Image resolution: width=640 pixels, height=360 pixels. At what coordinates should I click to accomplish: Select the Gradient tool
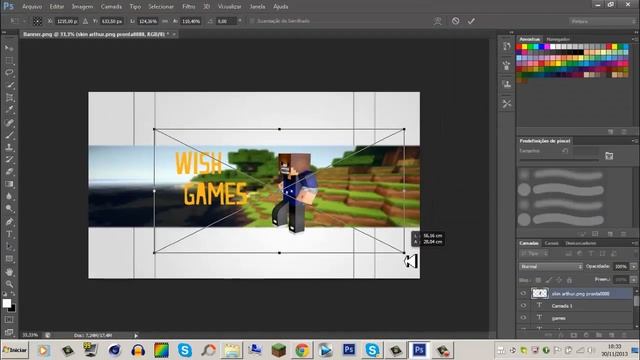9,184
